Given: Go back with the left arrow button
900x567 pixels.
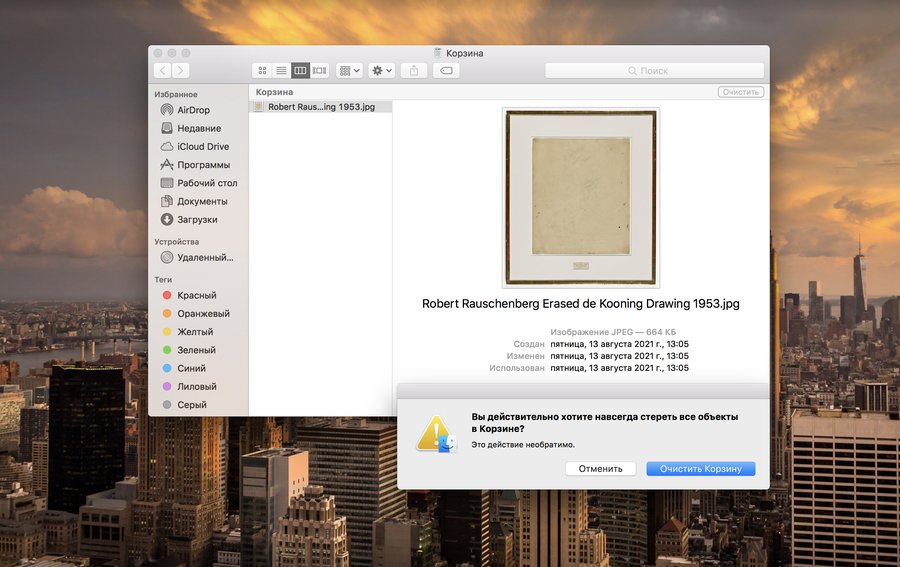Looking at the screenshot, I should click(x=162, y=71).
